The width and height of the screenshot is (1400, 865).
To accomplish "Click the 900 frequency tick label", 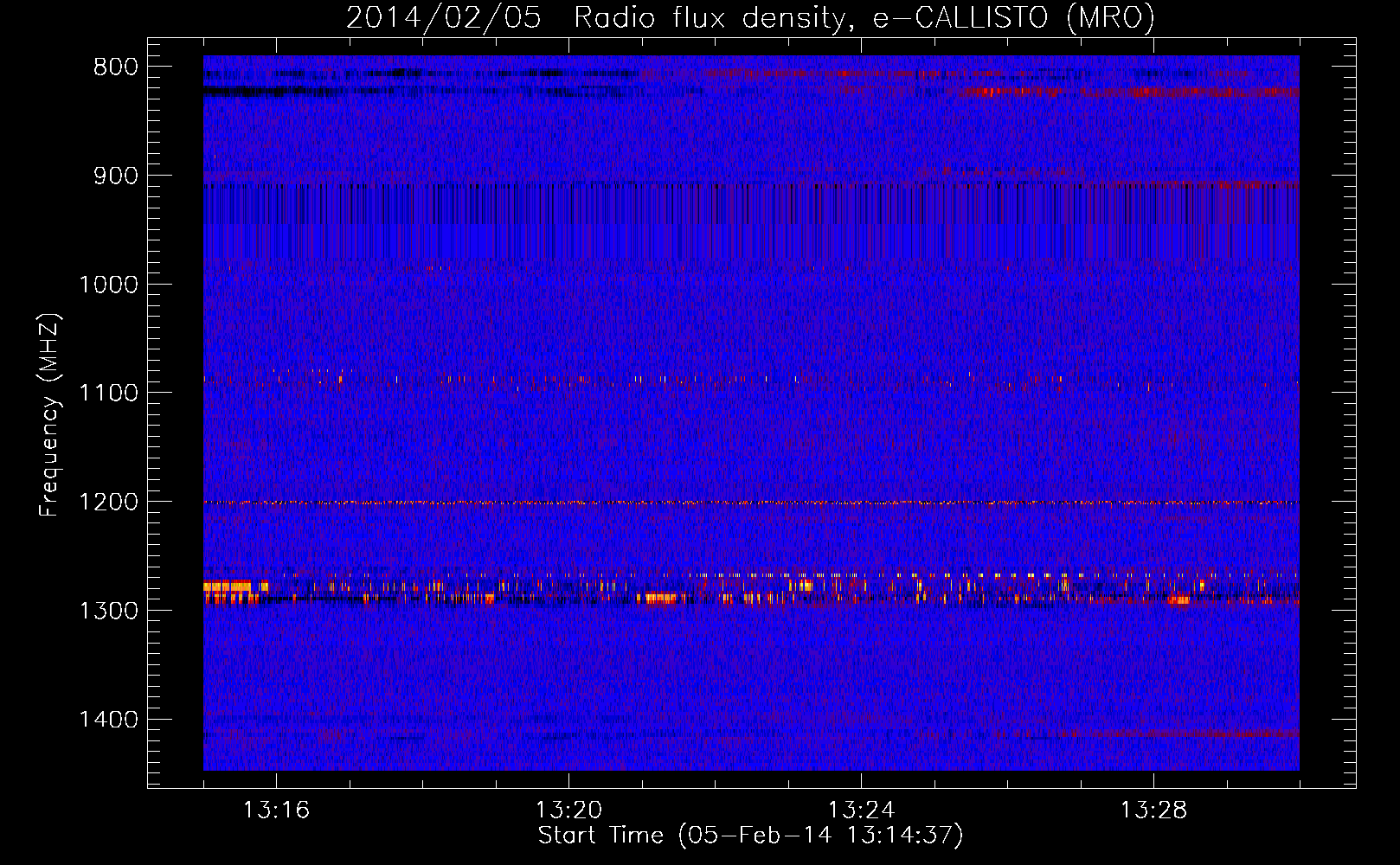I will (x=116, y=176).
